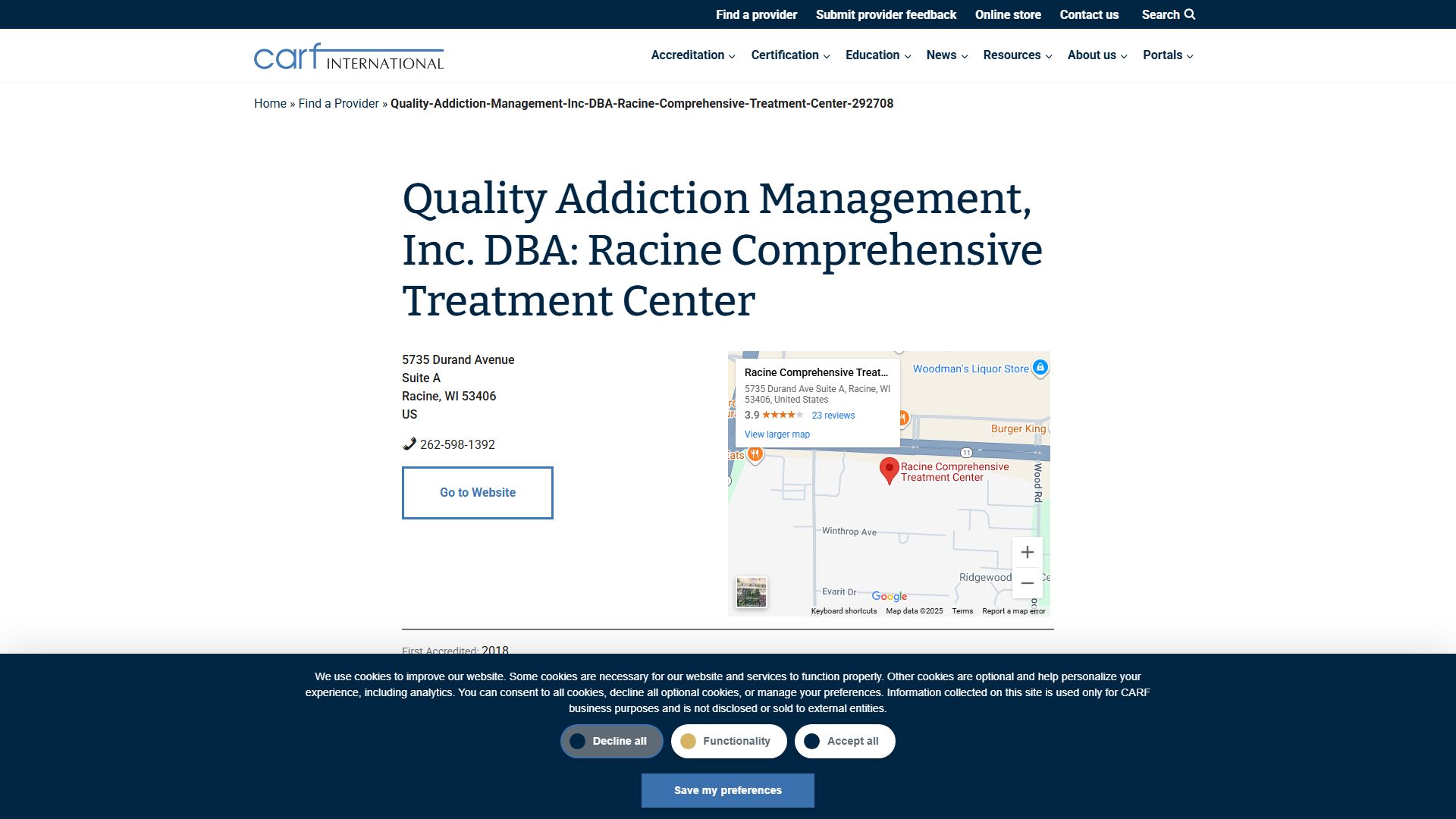Select the Functionality cookie option
This screenshot has width=1456, height=819.
(729, 741)
